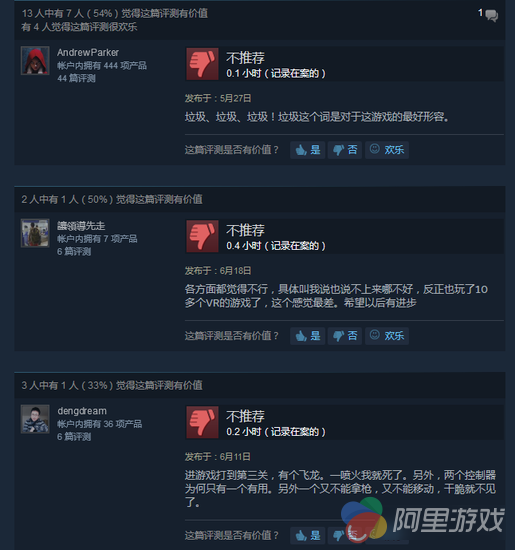Vote 否 on AndrewParker's review
515x550 pixels.
click(x=345, y=150)
